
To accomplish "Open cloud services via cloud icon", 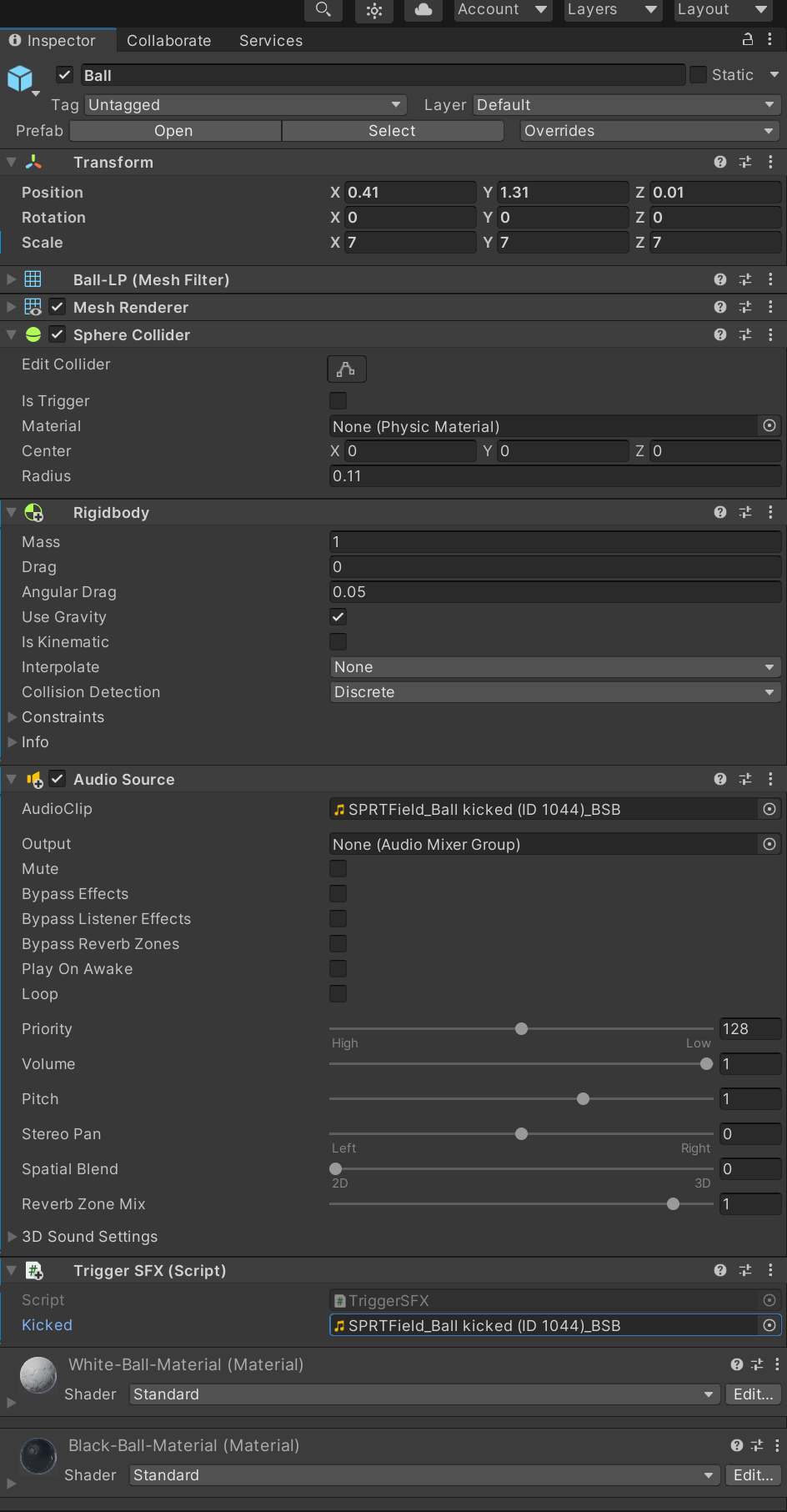I will point(424,10).
